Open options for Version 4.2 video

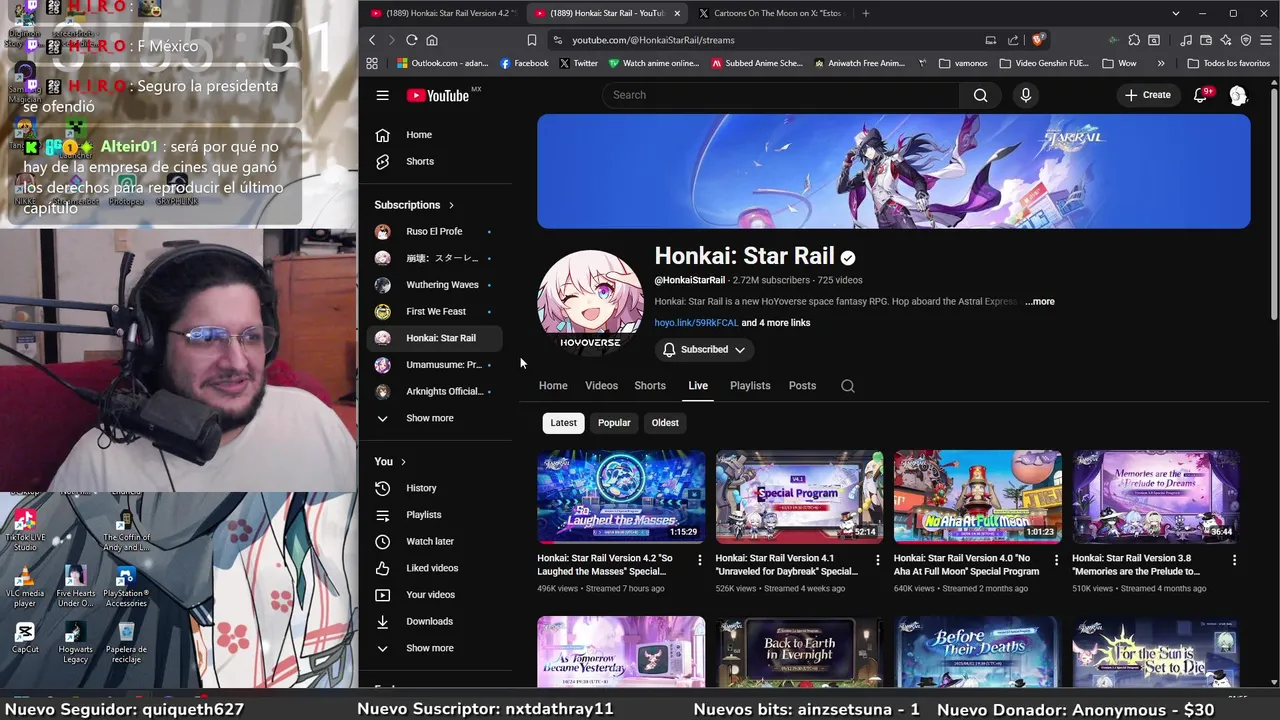tap(700, 560)
